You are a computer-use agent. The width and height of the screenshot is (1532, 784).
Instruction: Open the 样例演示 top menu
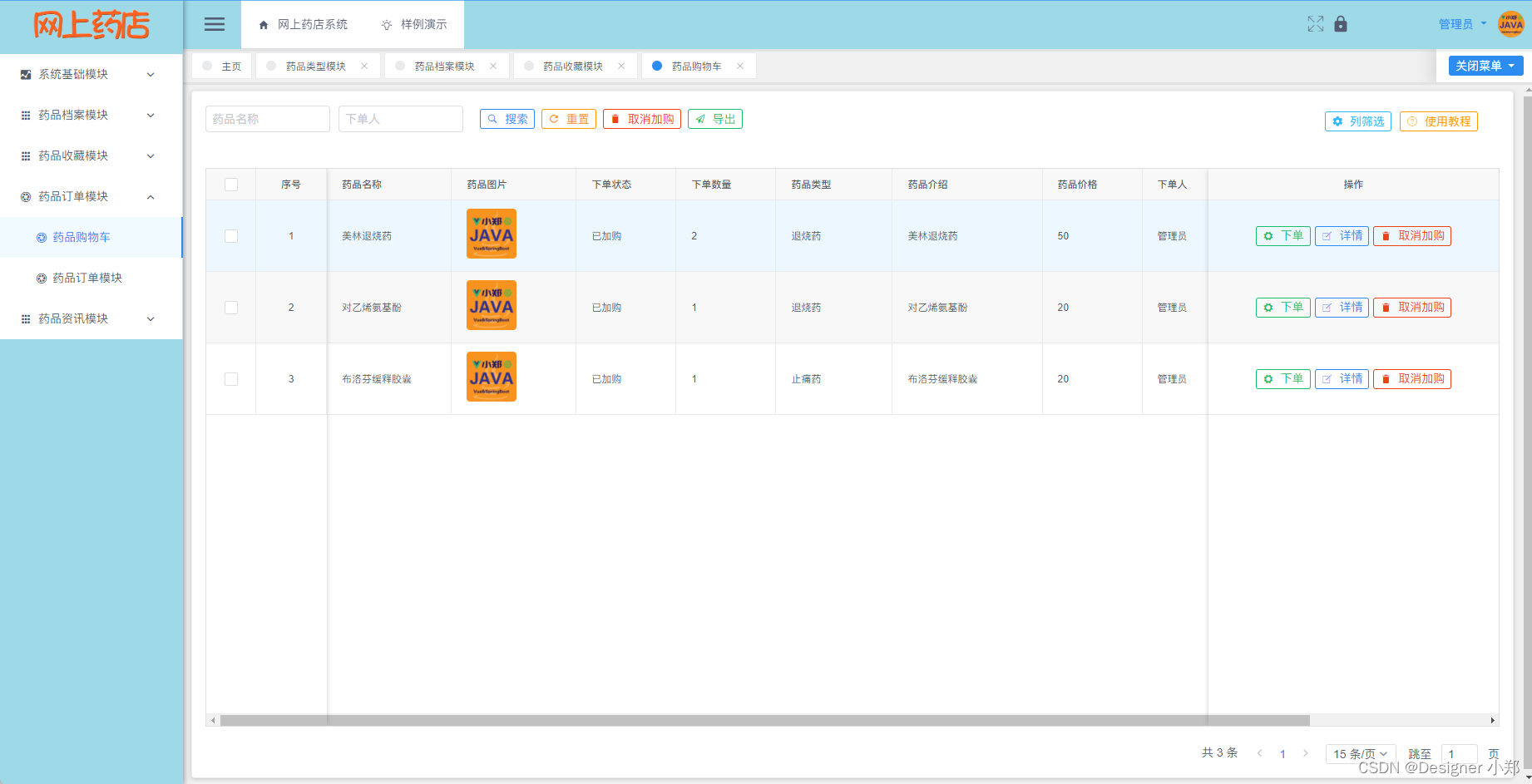(x=414, y=25)
